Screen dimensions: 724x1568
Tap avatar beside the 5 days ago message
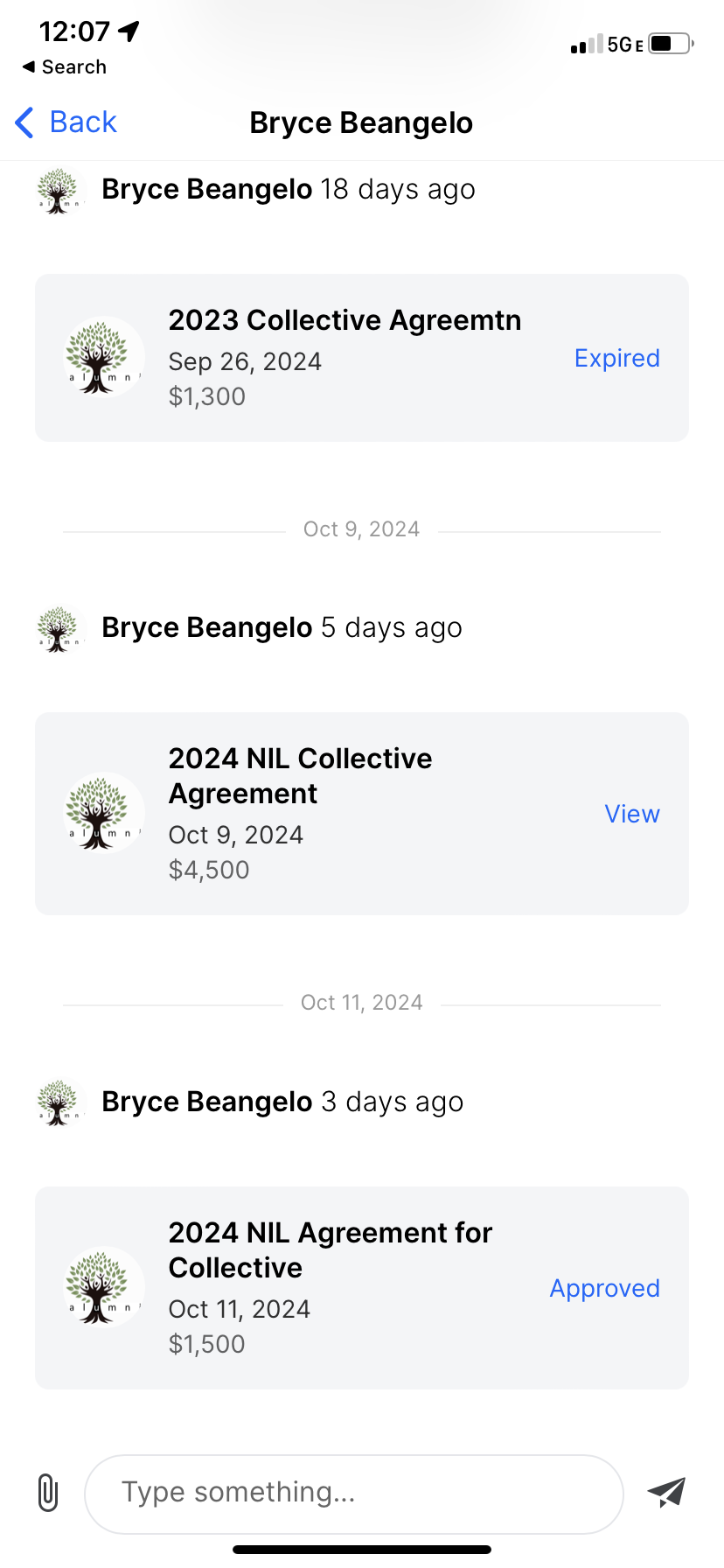[x=58, y=628]
